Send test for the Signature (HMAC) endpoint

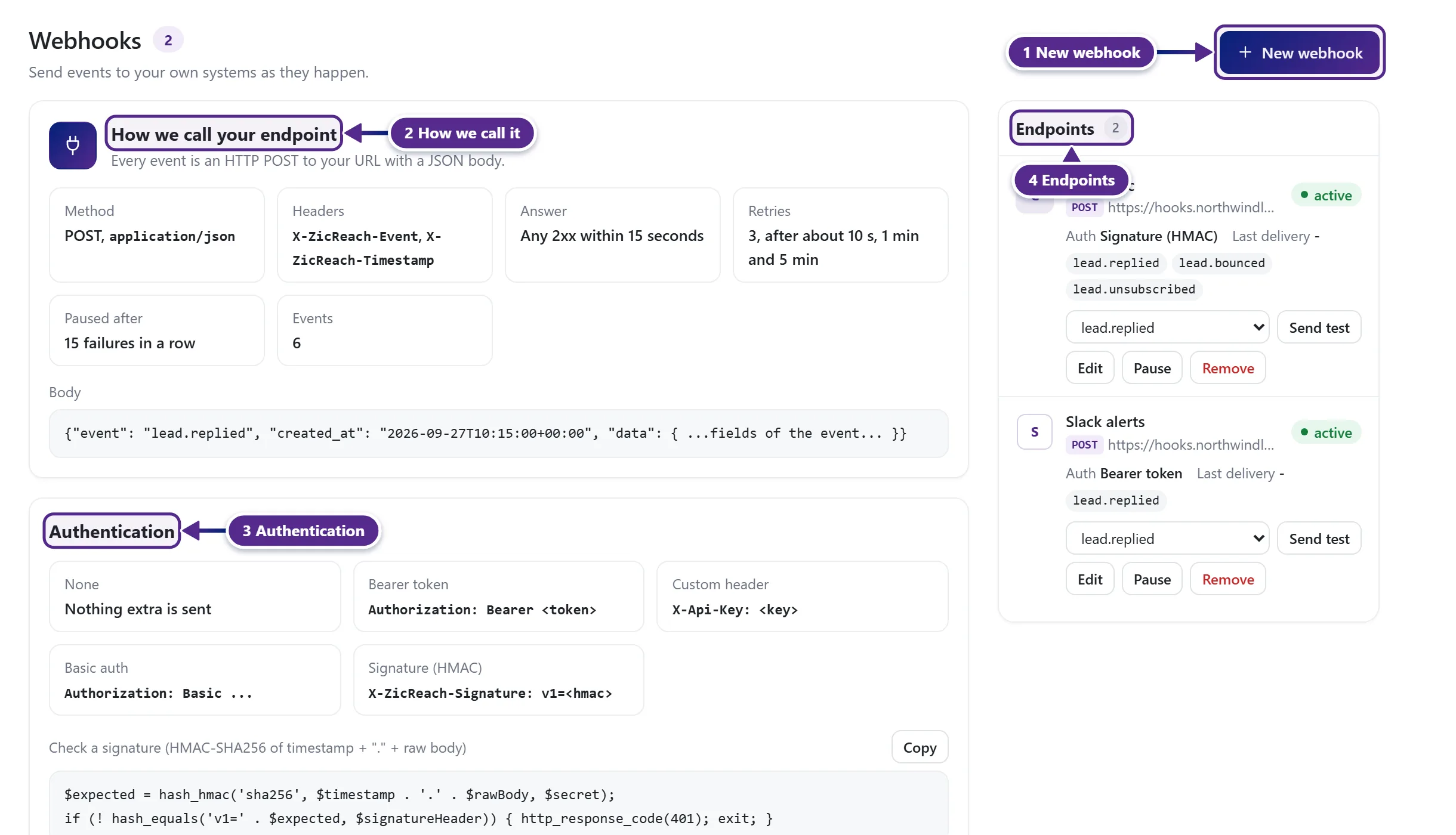click(x=1319, y=327)
